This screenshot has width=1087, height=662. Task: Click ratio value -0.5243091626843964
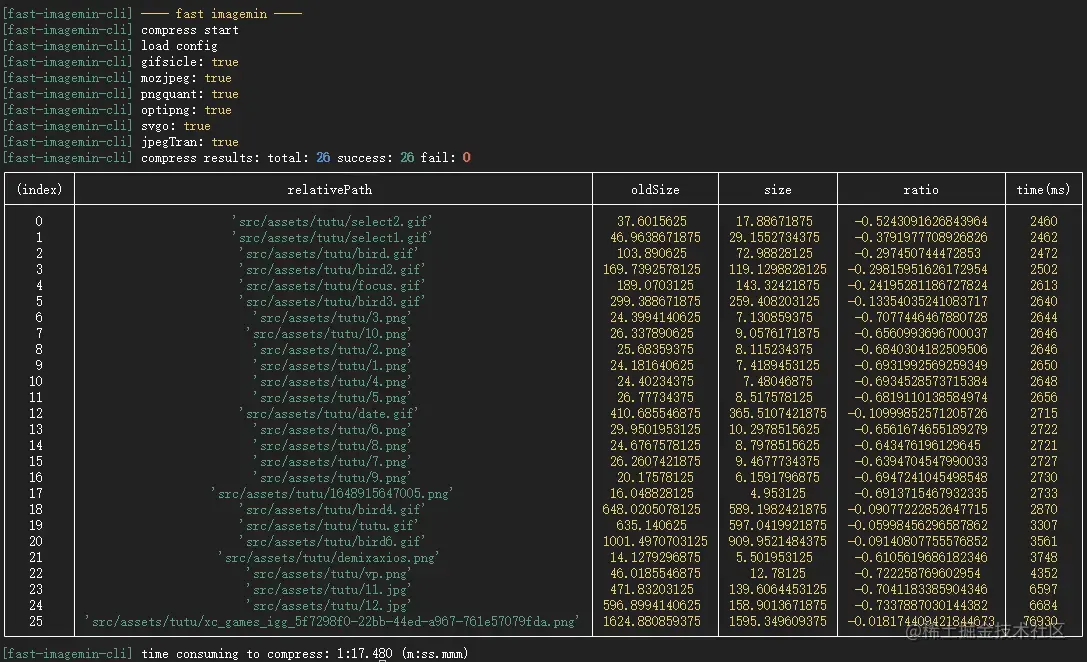point(921,221)
